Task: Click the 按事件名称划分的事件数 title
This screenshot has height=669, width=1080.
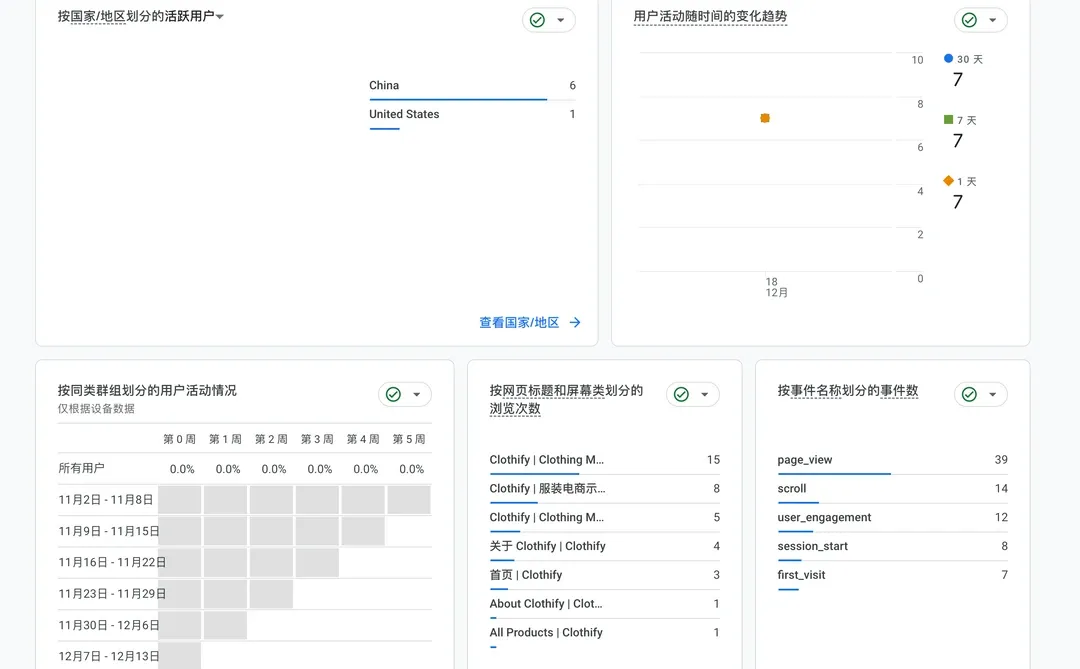Action: 848,391
